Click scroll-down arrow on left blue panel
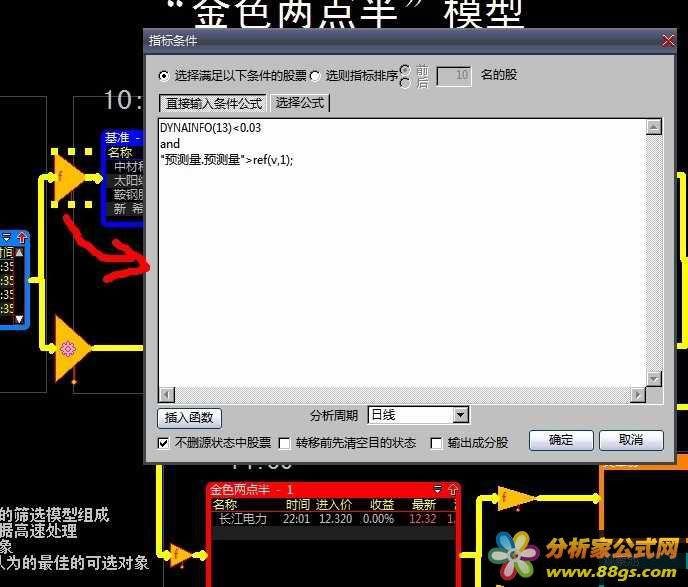688x587 pixels. 19,319
